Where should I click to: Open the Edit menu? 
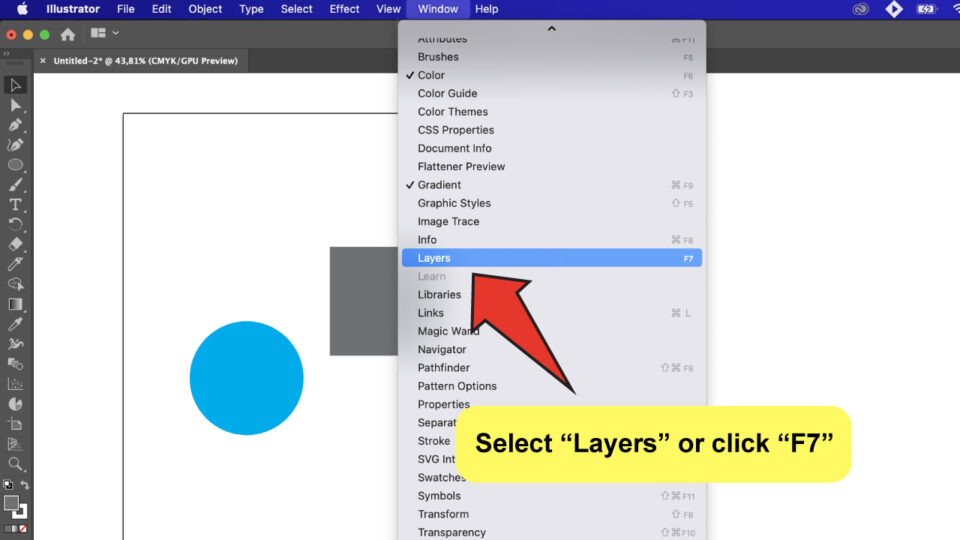coord(162,9)
